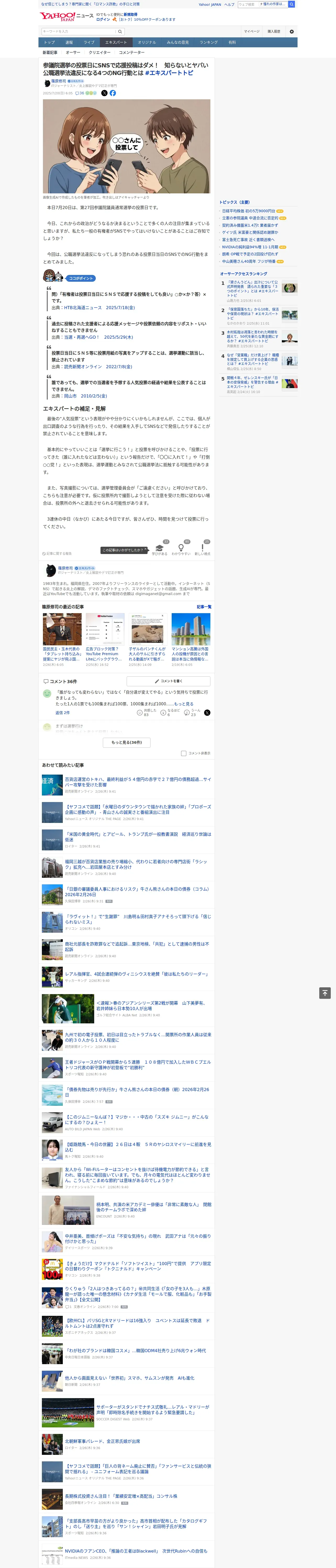Click the なるほど reaction on first comment

pyautogui.click(x=164, y=712)
